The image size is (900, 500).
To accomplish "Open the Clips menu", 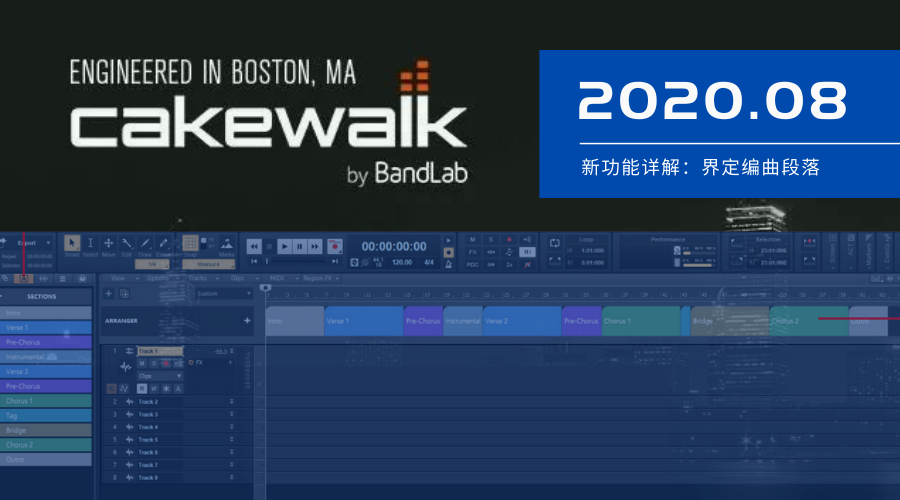I will tap(241, 278).
